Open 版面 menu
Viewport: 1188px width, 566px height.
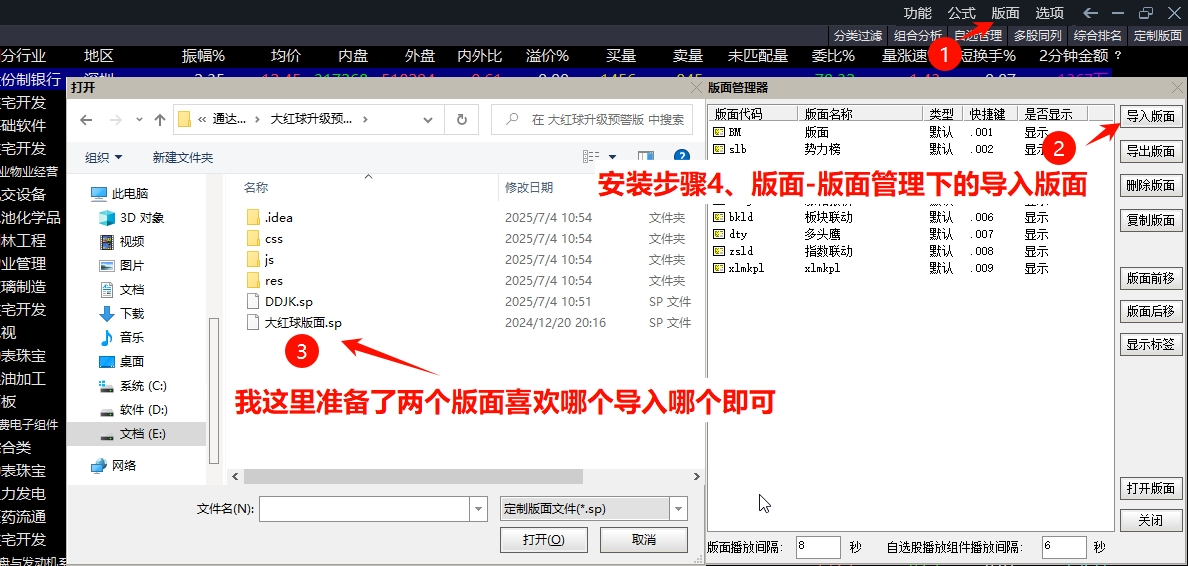tap(1005, 13)
